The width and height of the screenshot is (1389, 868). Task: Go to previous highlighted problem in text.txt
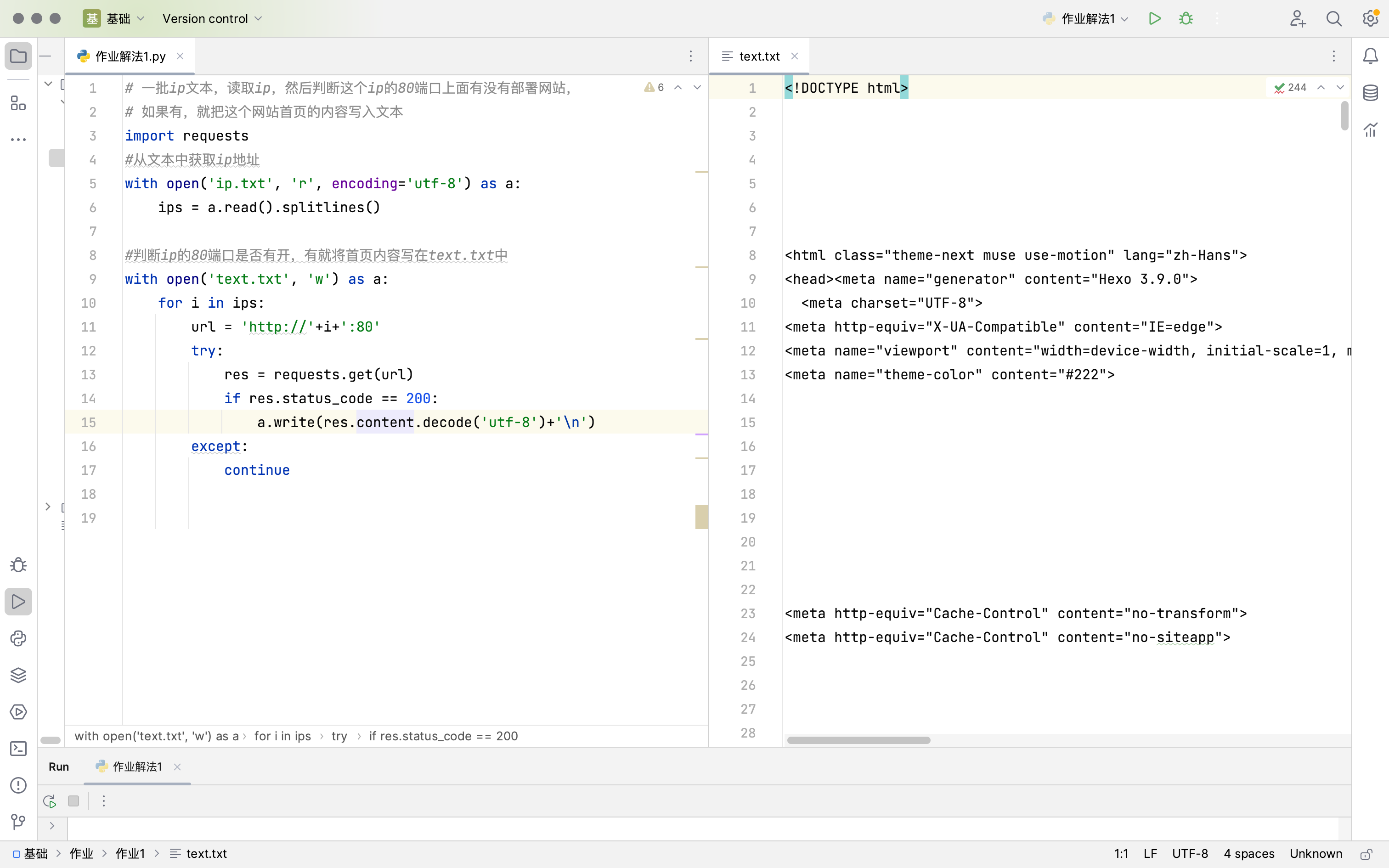[x=1321, y=87]
